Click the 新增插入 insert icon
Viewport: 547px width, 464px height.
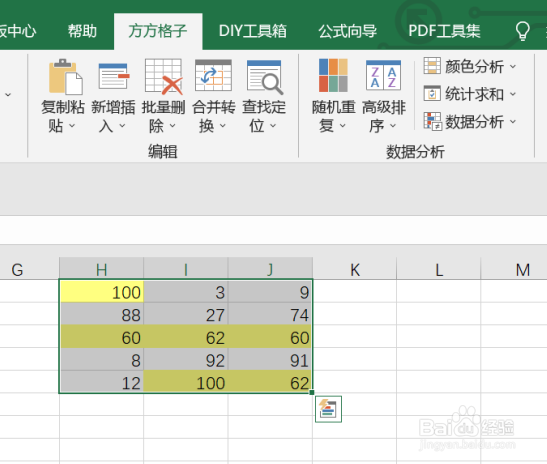pos(114,76)
